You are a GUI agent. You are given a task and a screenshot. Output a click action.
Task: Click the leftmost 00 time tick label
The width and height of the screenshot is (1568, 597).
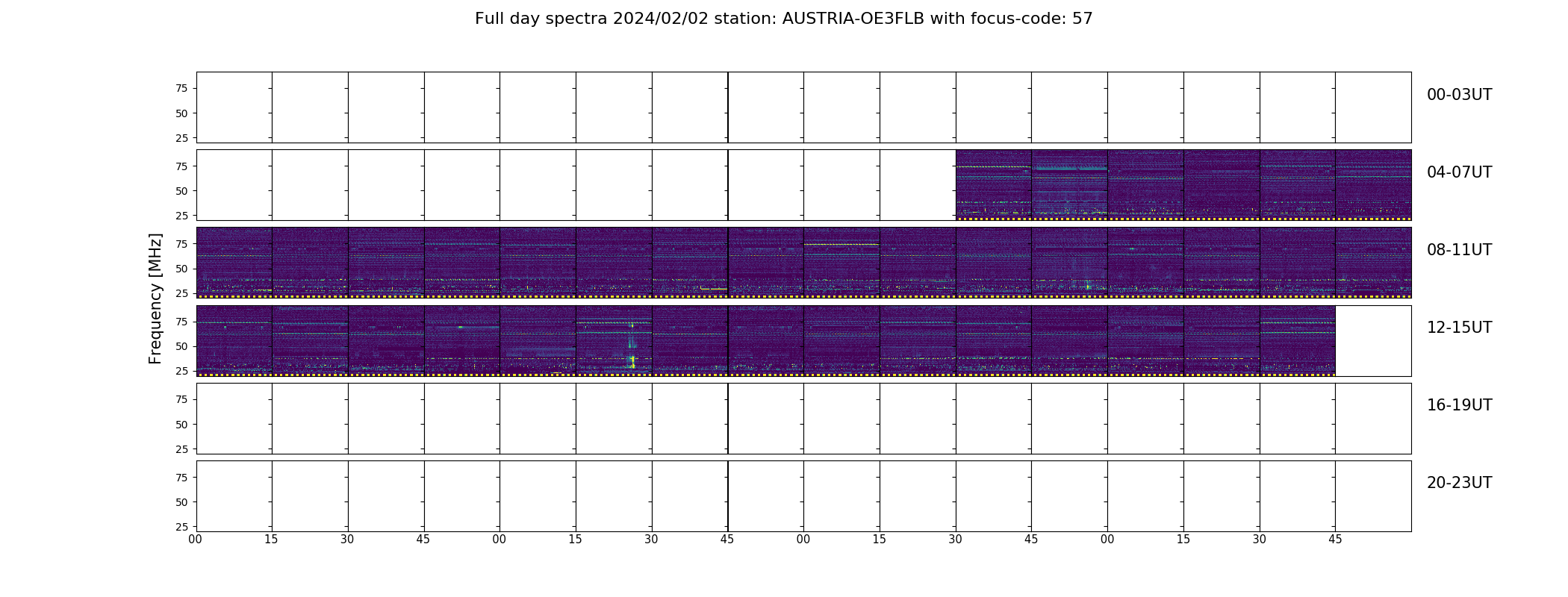click(196, 540)
